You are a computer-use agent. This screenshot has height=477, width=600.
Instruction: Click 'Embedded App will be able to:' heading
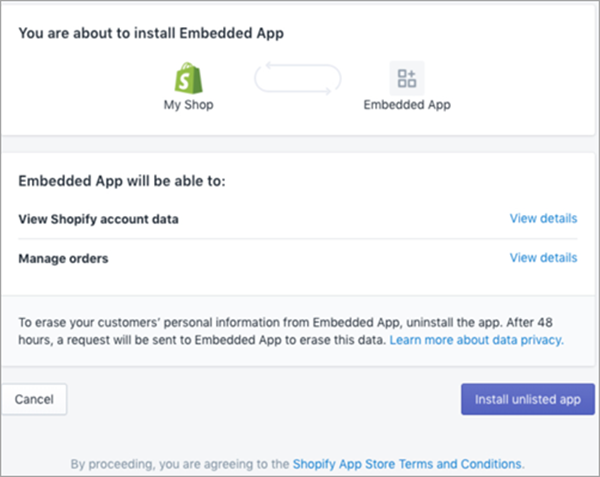tap(122, 182)
